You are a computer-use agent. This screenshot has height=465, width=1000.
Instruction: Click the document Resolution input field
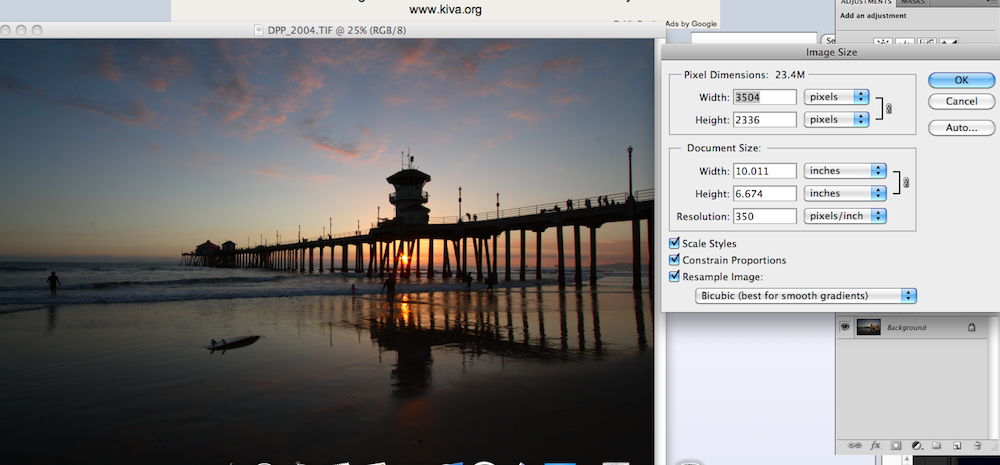[764, 216]
